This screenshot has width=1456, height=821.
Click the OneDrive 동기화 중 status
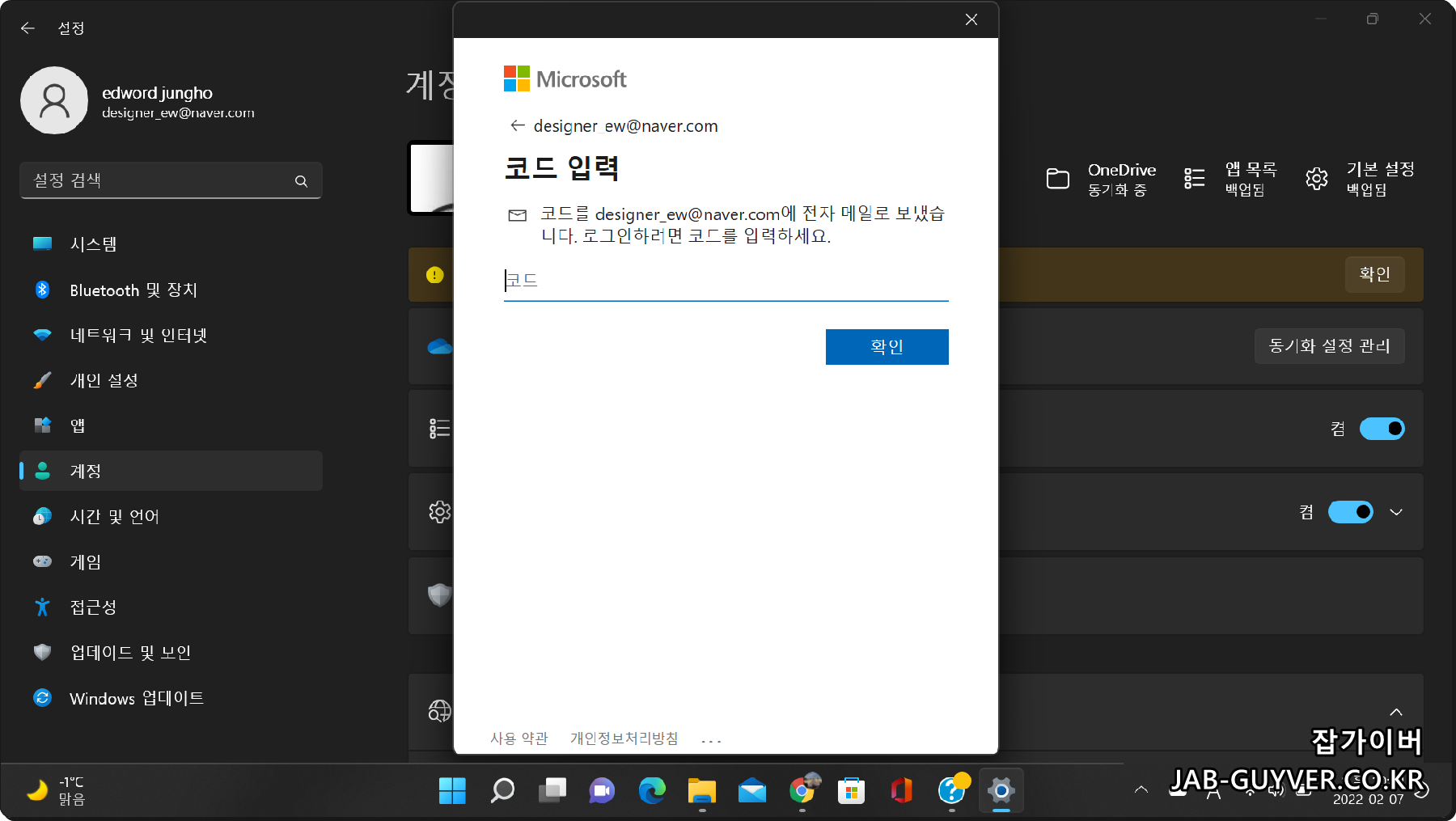pos(1101,179)
